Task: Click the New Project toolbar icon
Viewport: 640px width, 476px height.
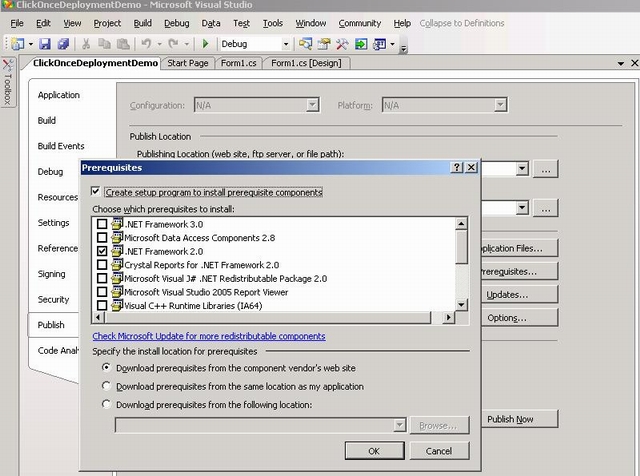Action: click(18, 44)
